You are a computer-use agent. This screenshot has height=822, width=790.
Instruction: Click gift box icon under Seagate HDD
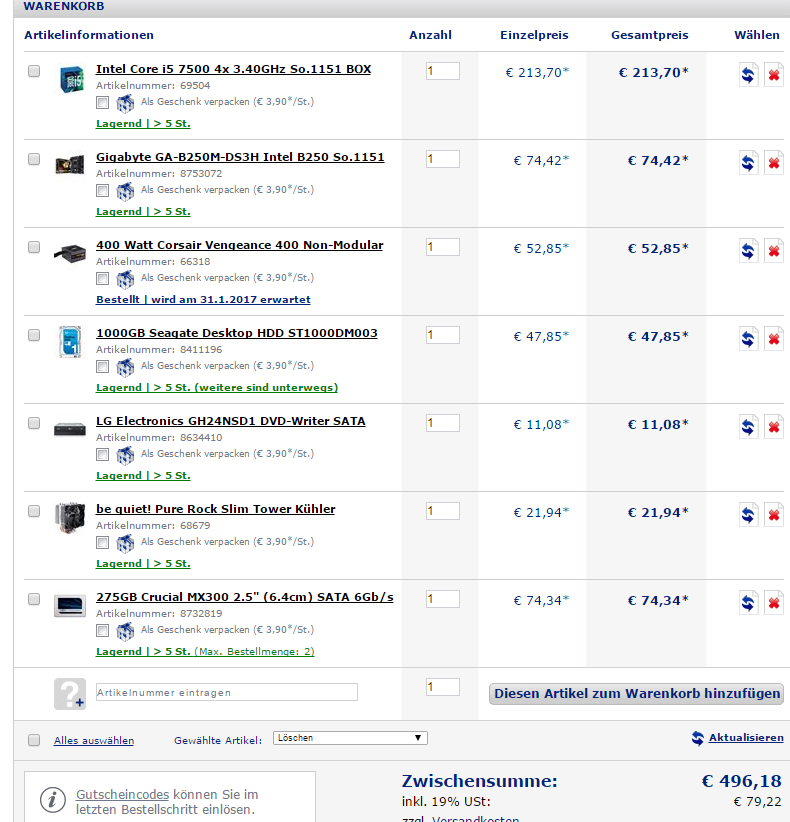tap(125, 367)
